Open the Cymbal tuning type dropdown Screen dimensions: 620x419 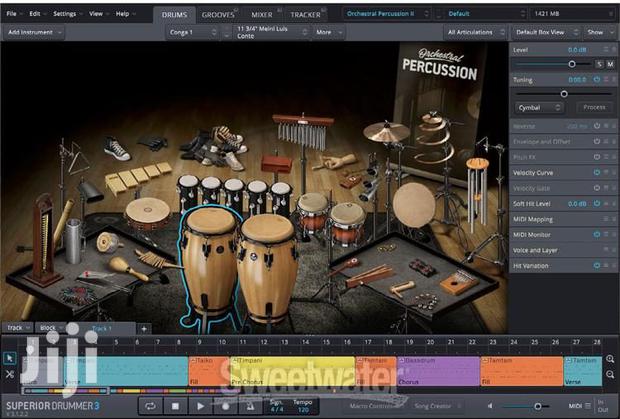(539, 108)
